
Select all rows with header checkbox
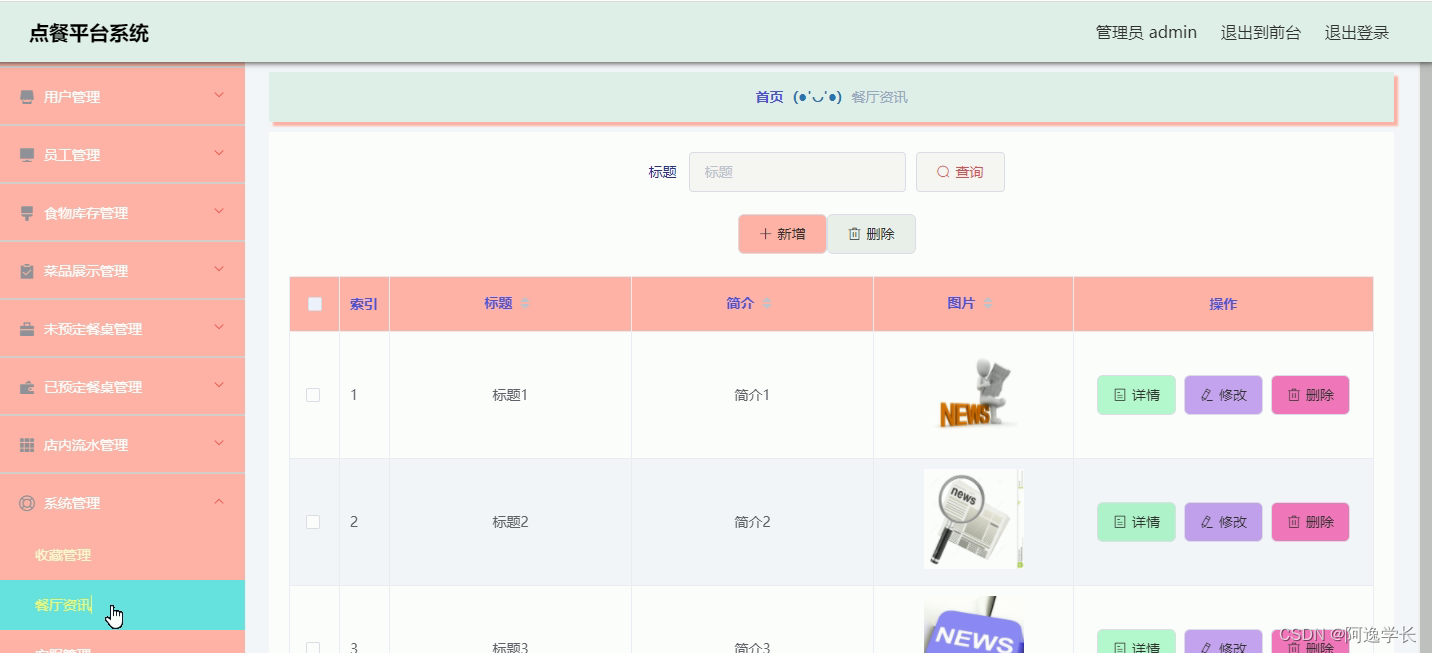(315, 304)
